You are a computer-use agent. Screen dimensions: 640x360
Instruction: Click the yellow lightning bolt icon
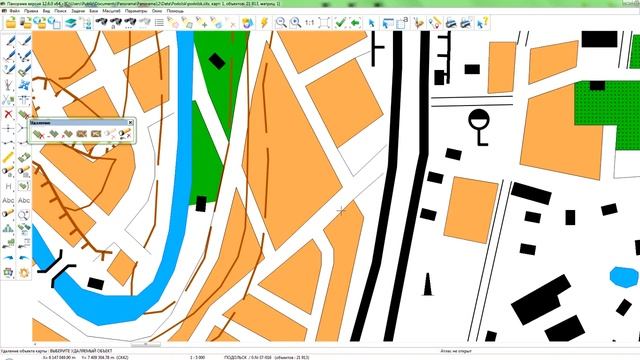click(264, 23)
